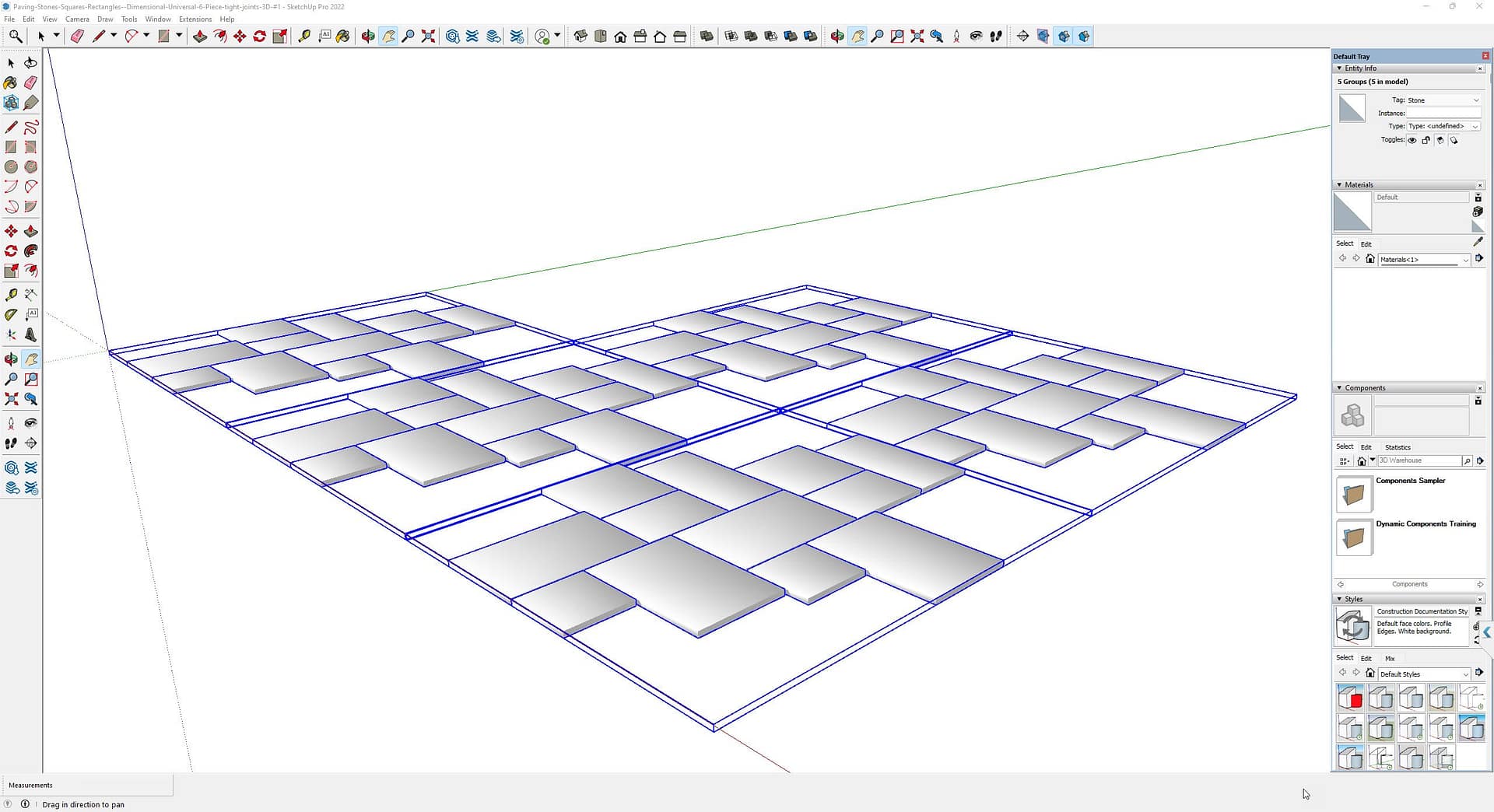Screen dimensions: 1494x812
Task: Pick the Freehand tool in left palette
Action: [31, 128]
